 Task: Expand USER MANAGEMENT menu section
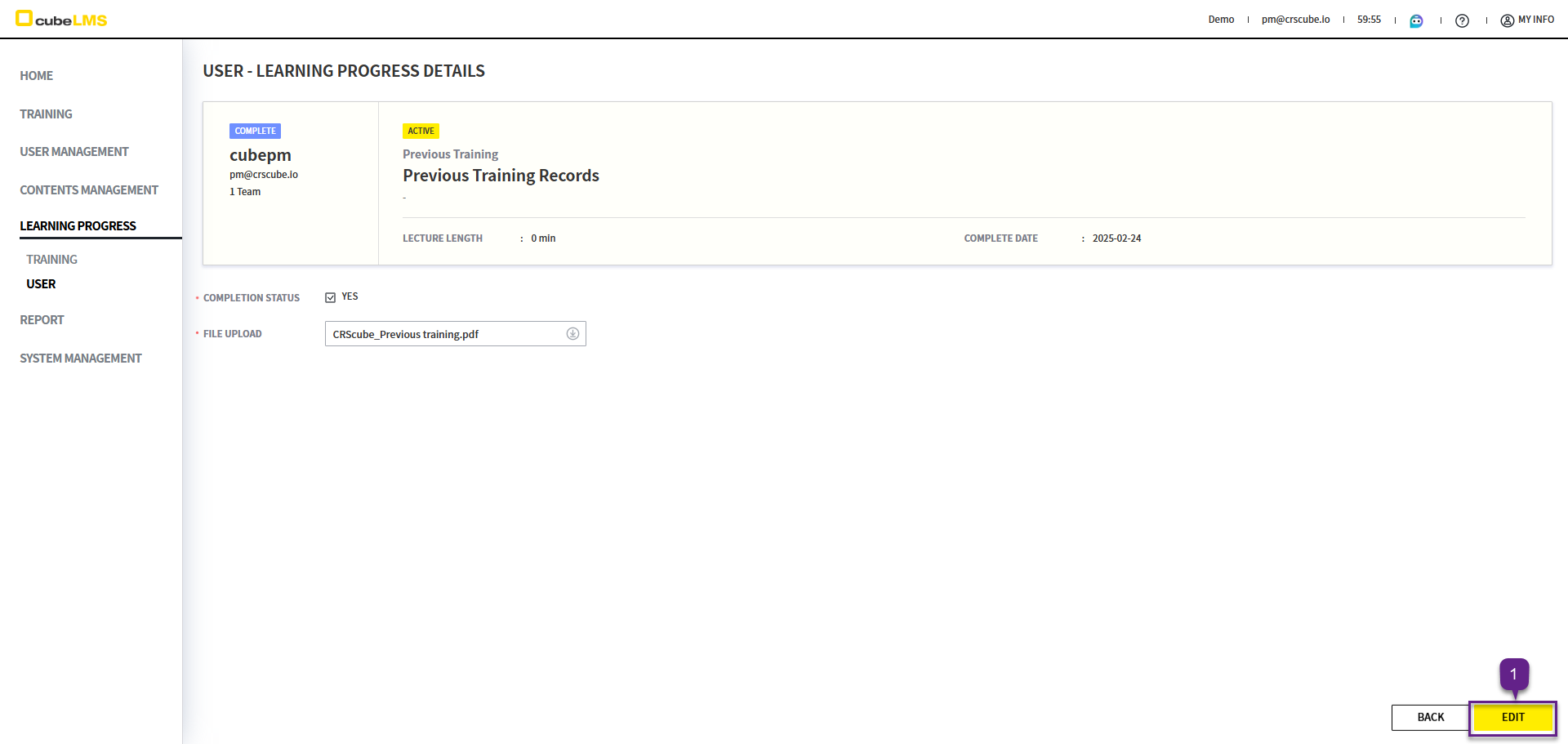pos(74,152)
